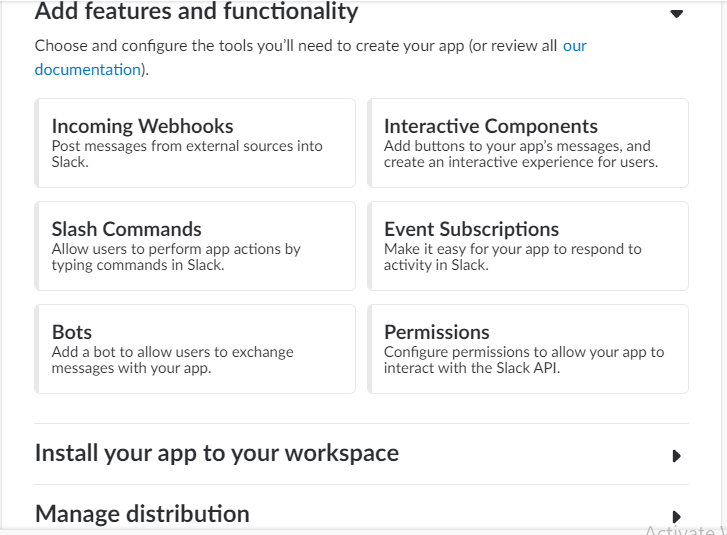The height and width of the screenshot is (535, 727).
Task: Choose the Event Subscriptions card
Action: (x=528, y=246)
